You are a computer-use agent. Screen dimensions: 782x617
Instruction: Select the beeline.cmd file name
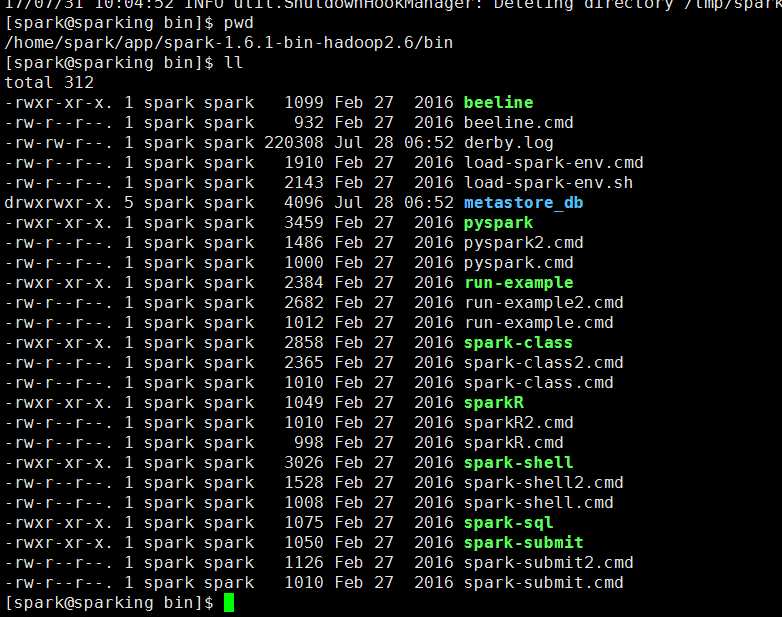[518, 123]
